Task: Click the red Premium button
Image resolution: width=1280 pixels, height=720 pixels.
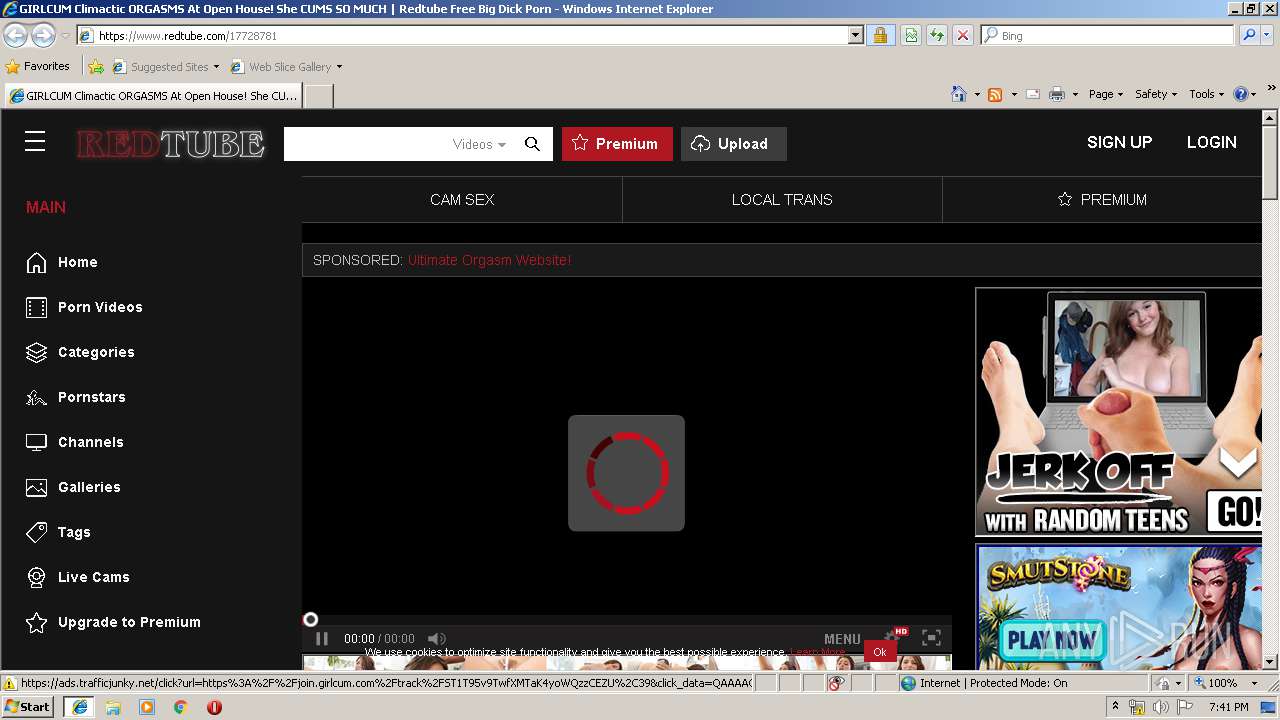Action: (x=616, y=144)
